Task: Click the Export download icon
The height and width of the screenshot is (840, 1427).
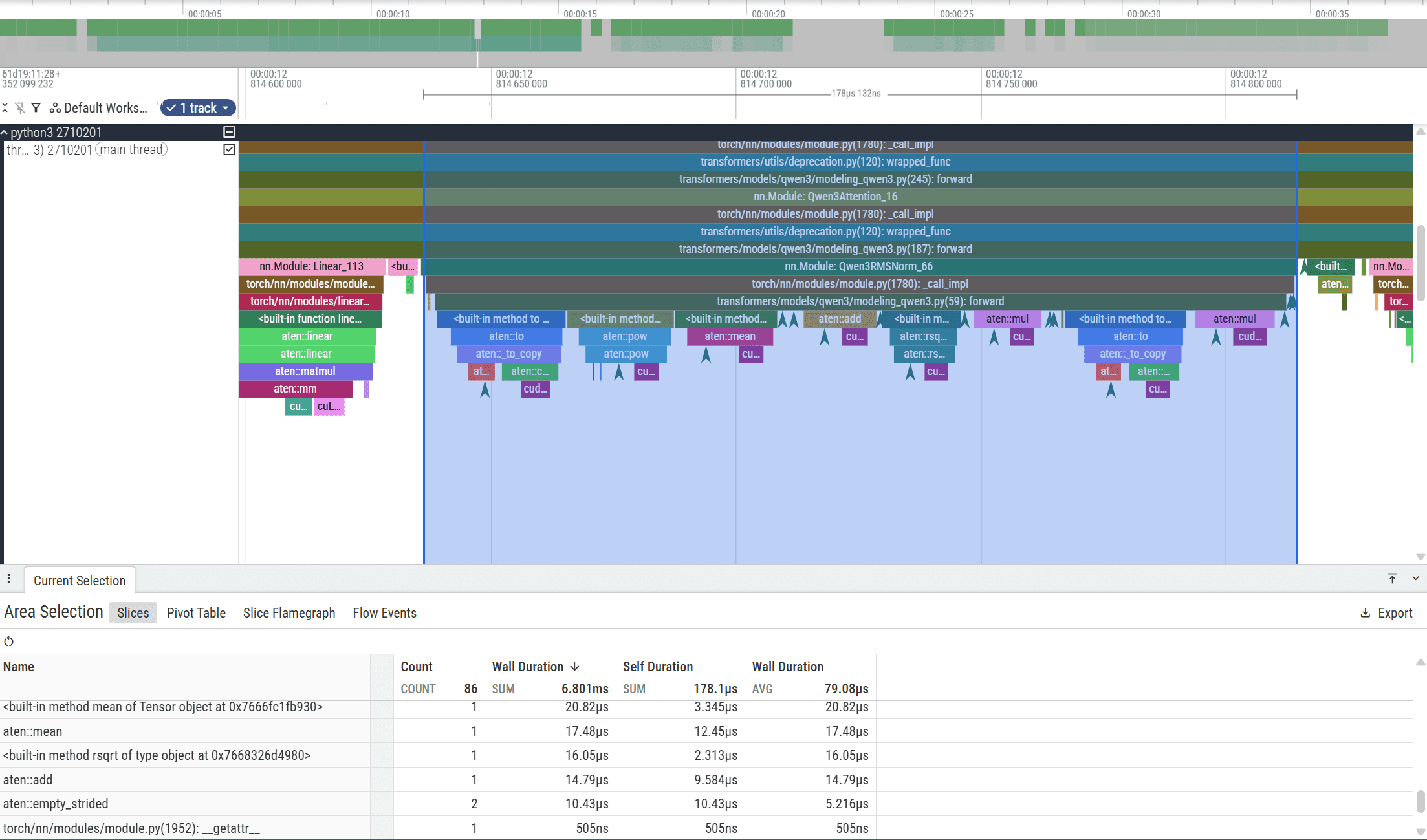Action: click(x=1366, y=613)
